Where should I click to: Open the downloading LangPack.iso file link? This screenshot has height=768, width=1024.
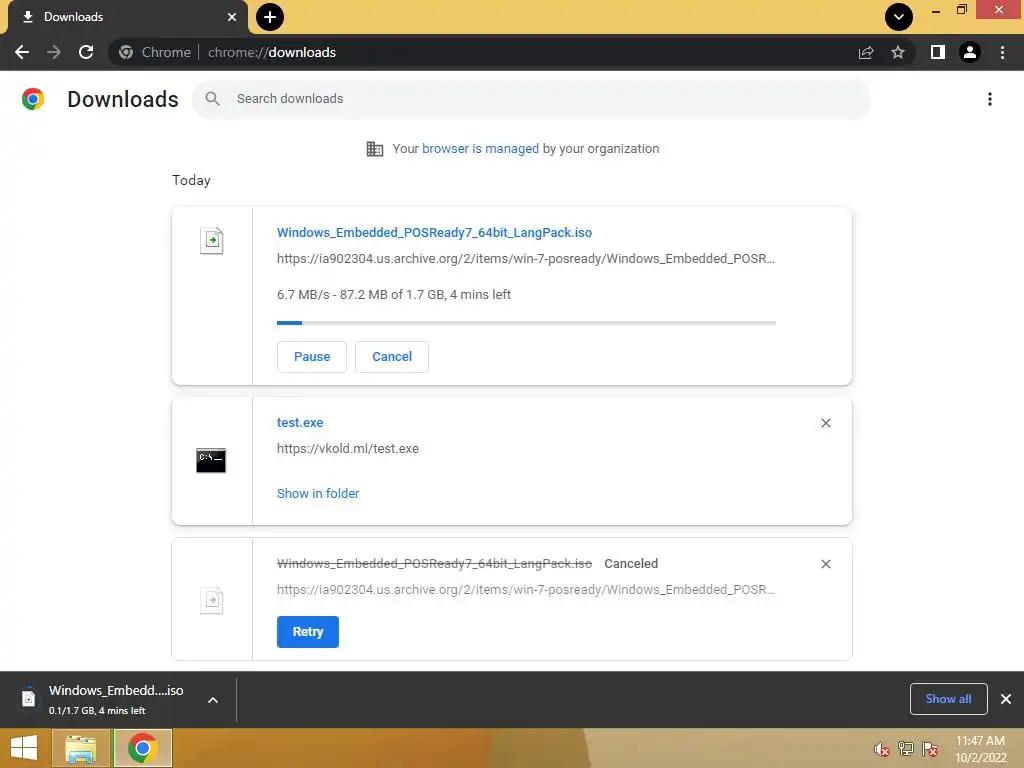pos(434,232)
